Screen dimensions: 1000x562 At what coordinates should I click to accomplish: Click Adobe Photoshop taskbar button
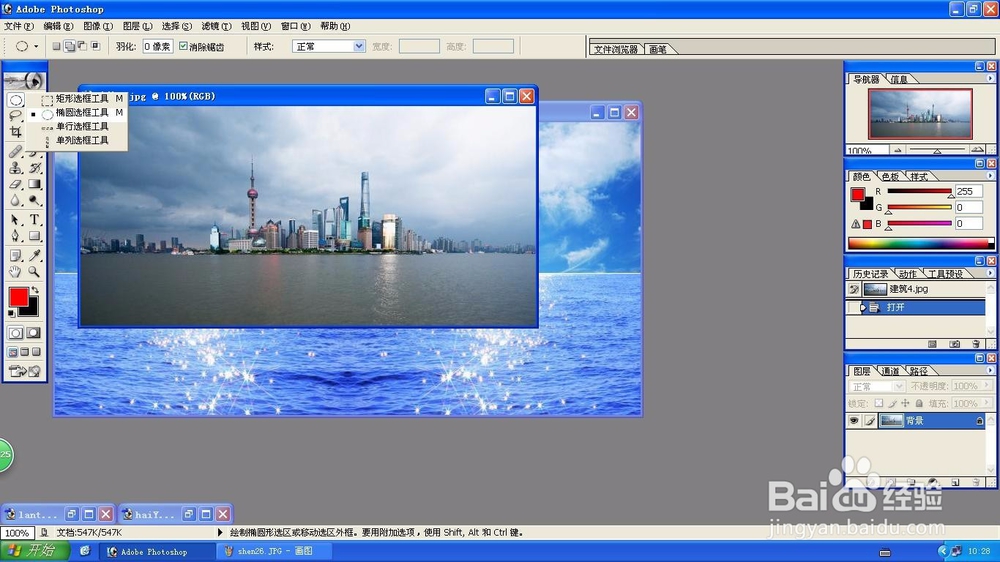[x=158, y=551]
